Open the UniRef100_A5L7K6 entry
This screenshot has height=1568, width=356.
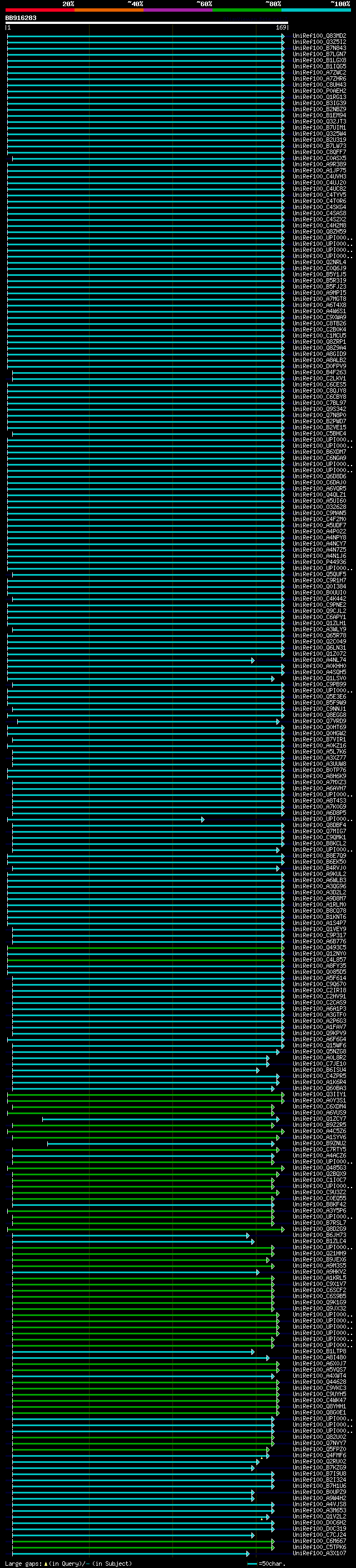click(319, 752)
